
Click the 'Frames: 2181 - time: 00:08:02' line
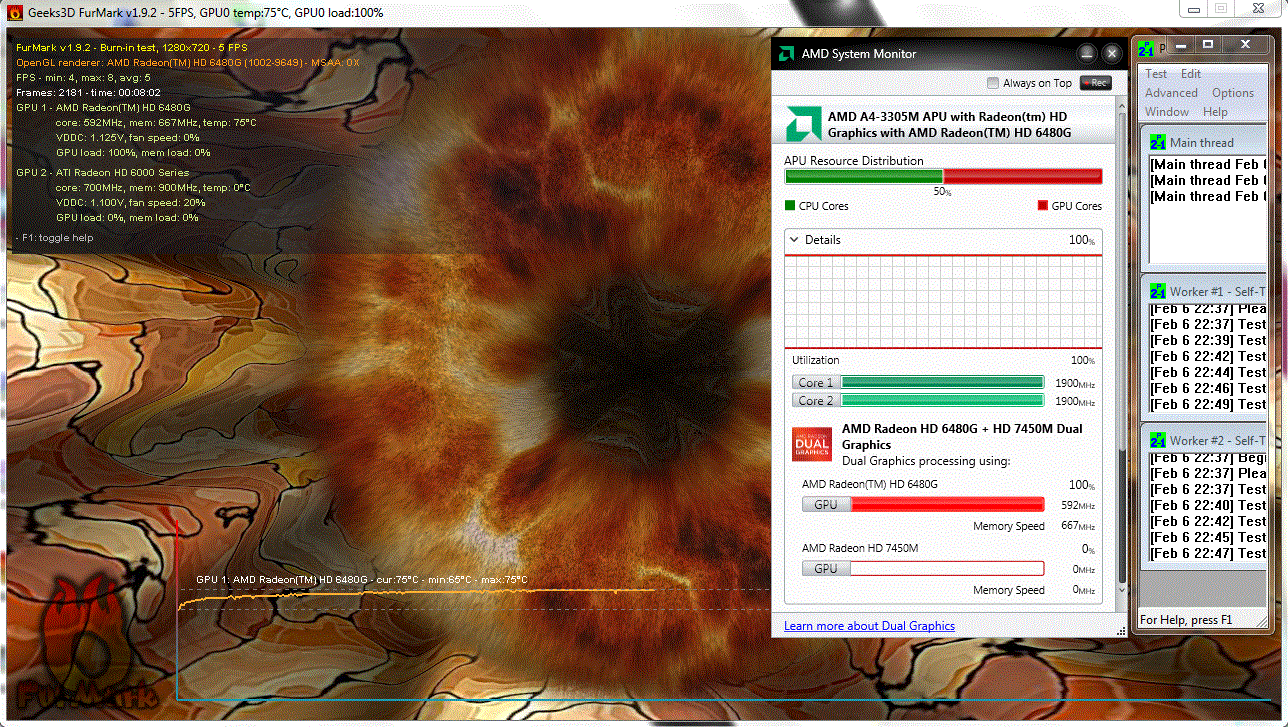(x=88, y=92)
